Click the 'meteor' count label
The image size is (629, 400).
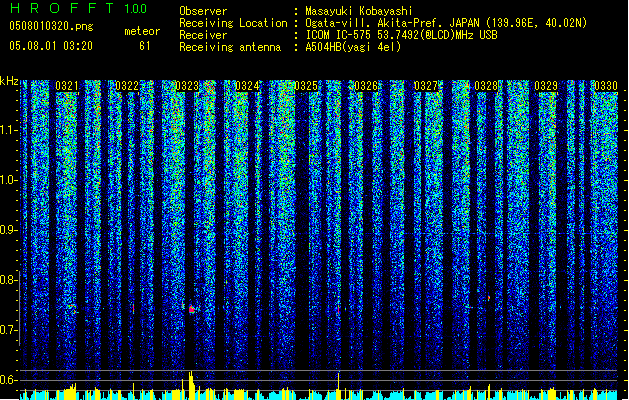click(142, 31)
